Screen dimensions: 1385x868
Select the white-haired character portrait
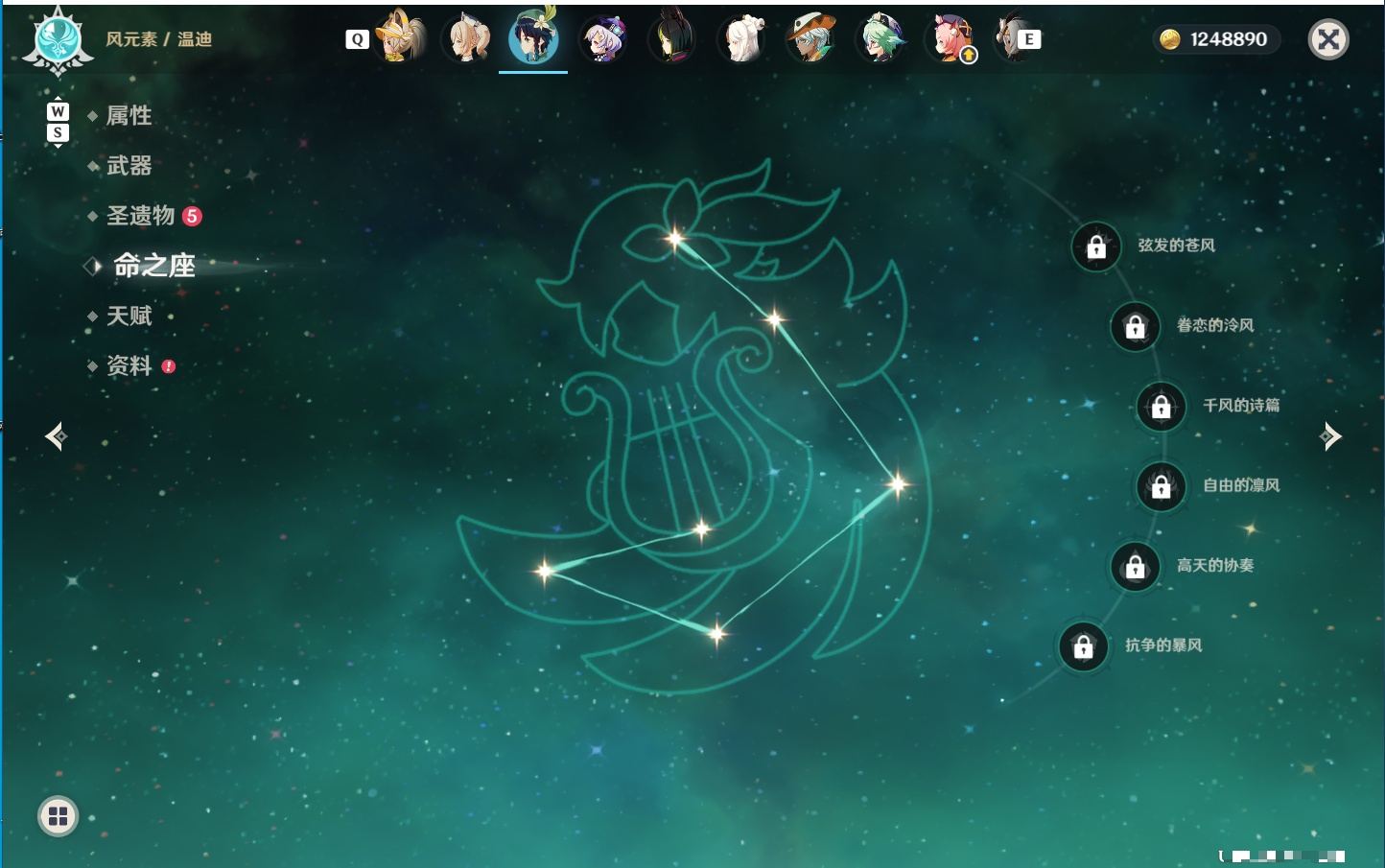point(742,39)
